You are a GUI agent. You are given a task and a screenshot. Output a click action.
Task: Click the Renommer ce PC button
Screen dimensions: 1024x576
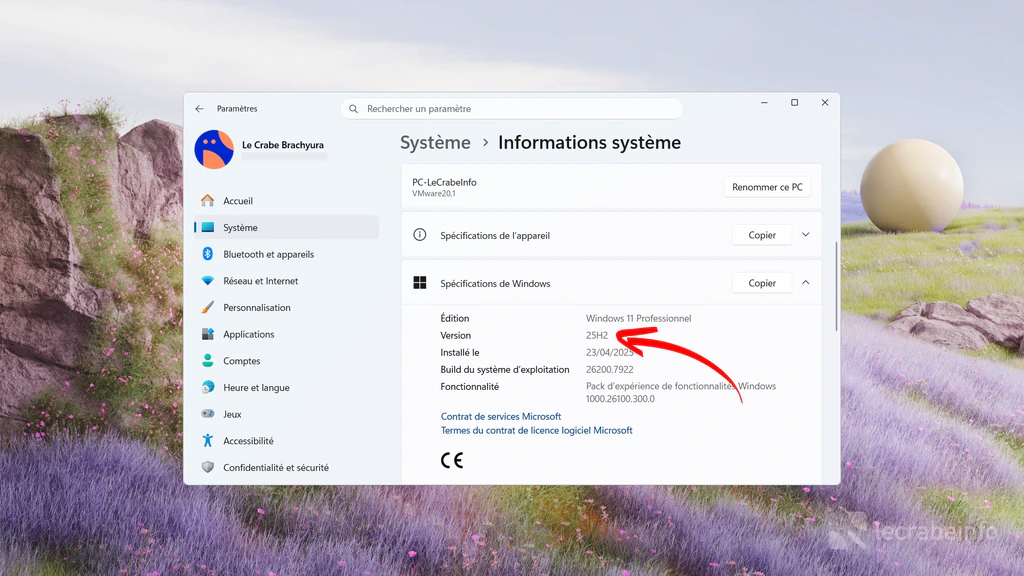pos(768,186)
